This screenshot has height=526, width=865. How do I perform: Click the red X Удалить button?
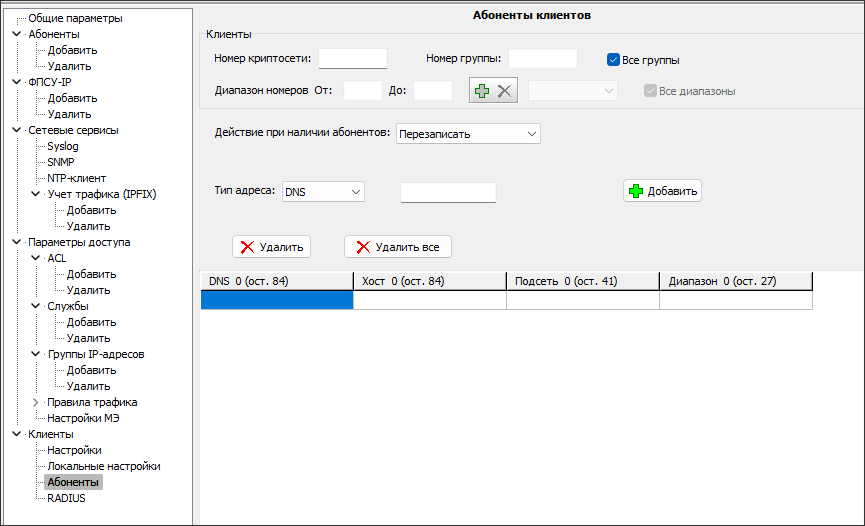(271, 247)
